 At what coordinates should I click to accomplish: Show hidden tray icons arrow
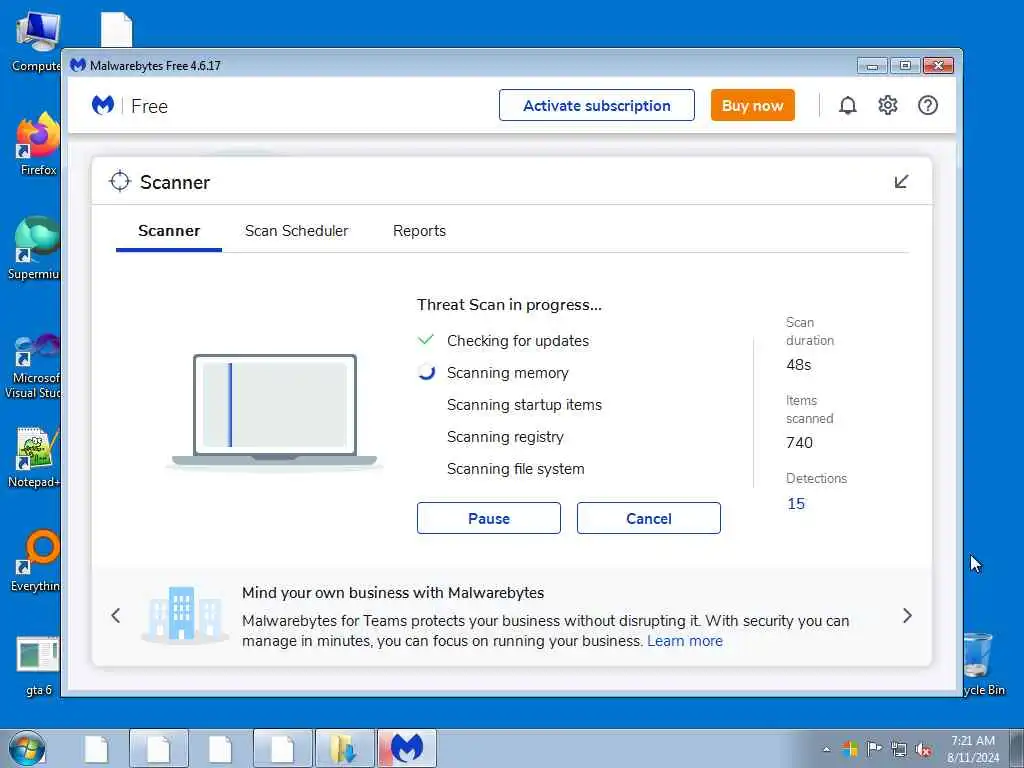click(826, 749)
